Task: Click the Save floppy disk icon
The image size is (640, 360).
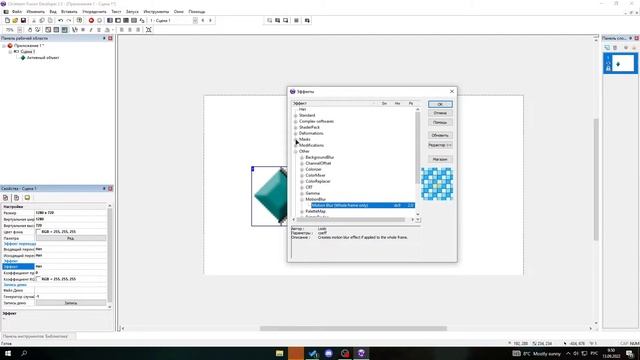Action: tap(23, 20)
